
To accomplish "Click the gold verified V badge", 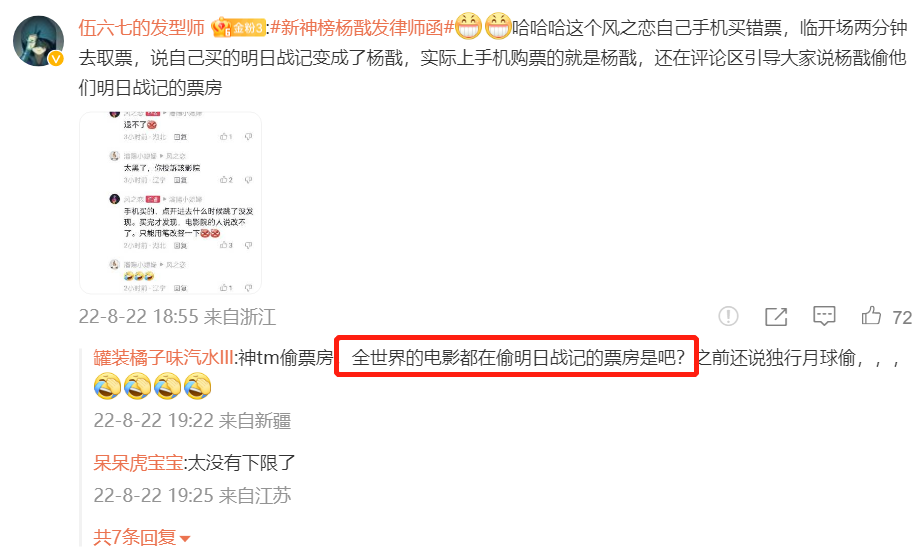I will (56, 59).
